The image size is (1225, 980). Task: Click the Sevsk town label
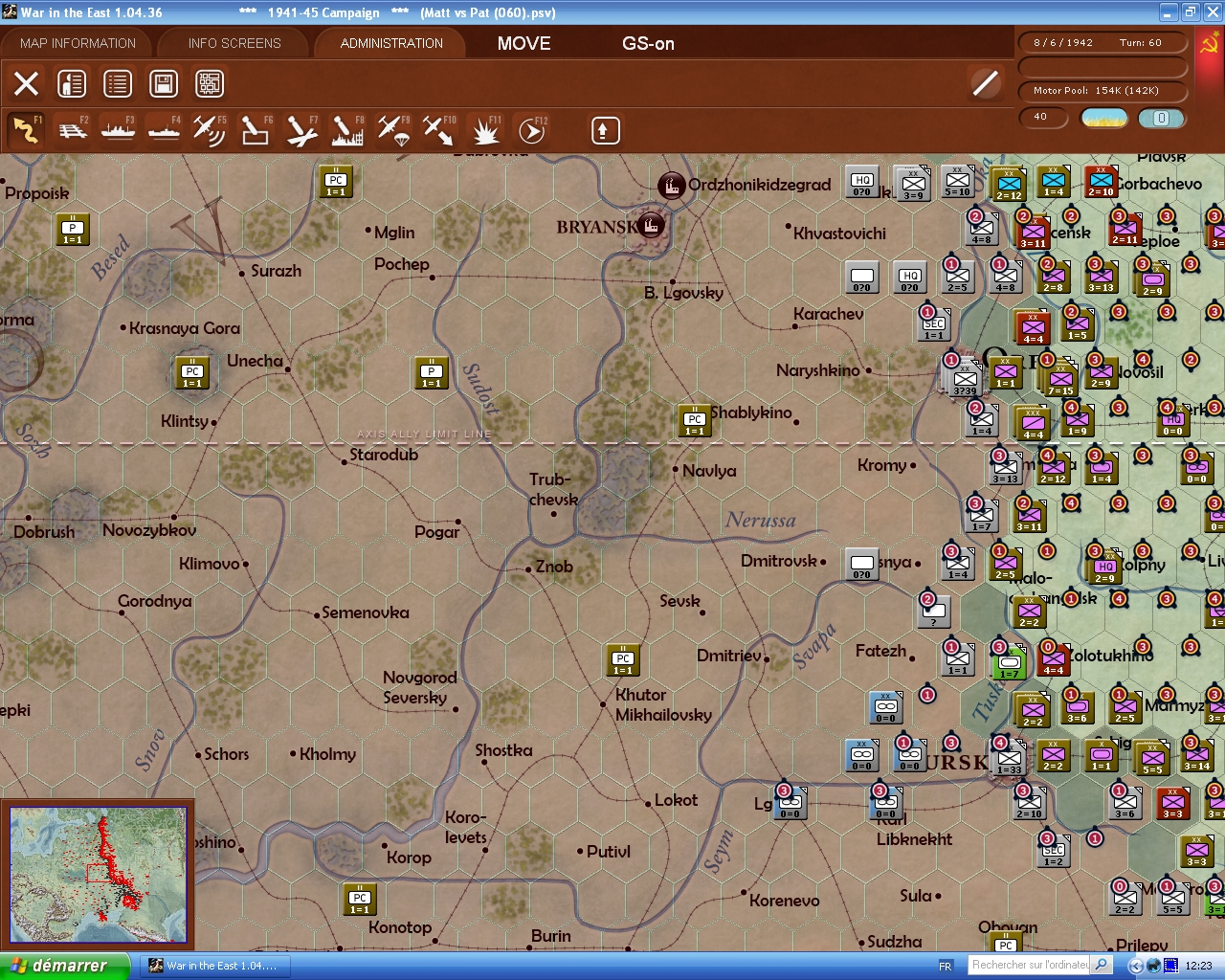(x=679, y=601)
